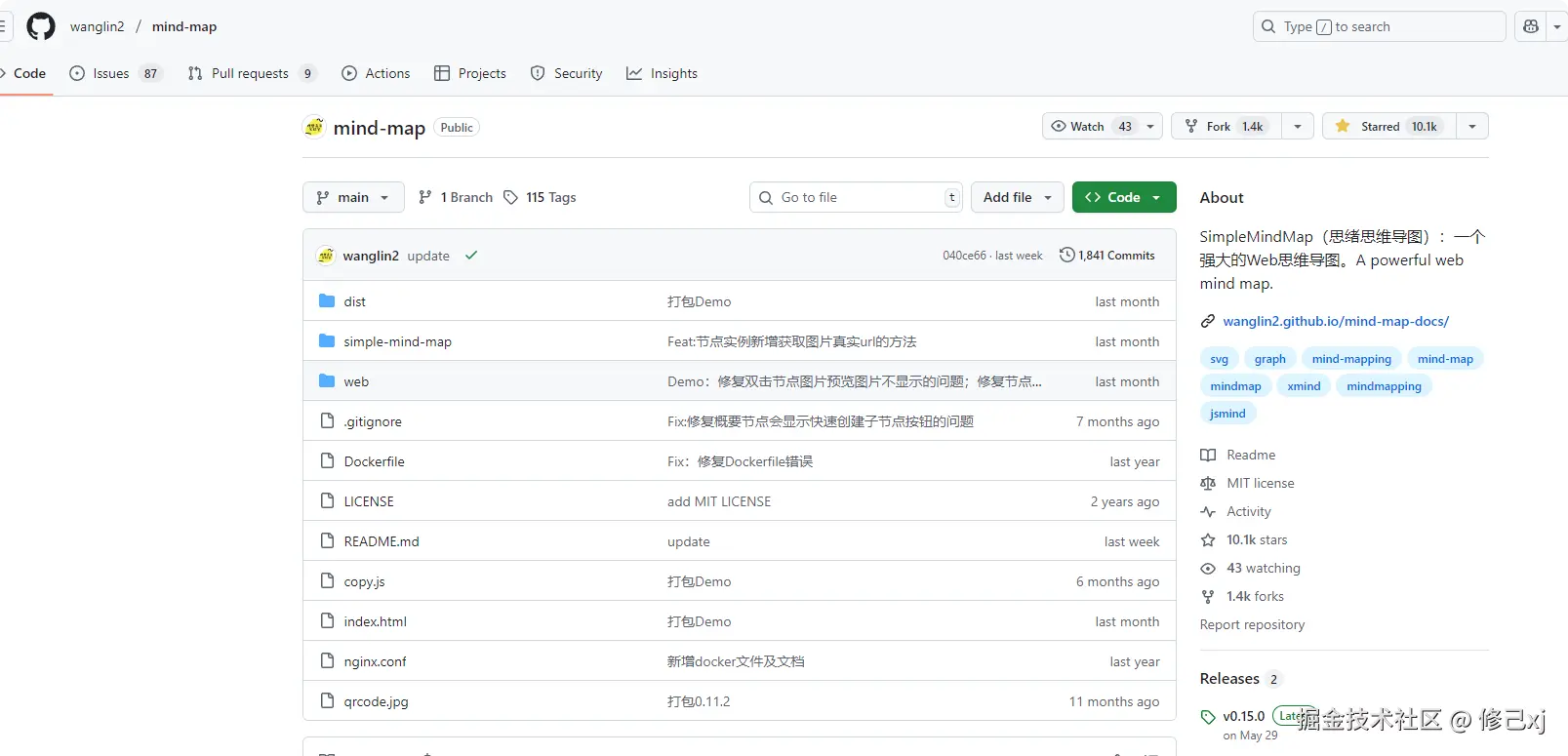Open the Add file dropdown
The height and width of the screenshot is (756, 1568).
[1018, 197]
